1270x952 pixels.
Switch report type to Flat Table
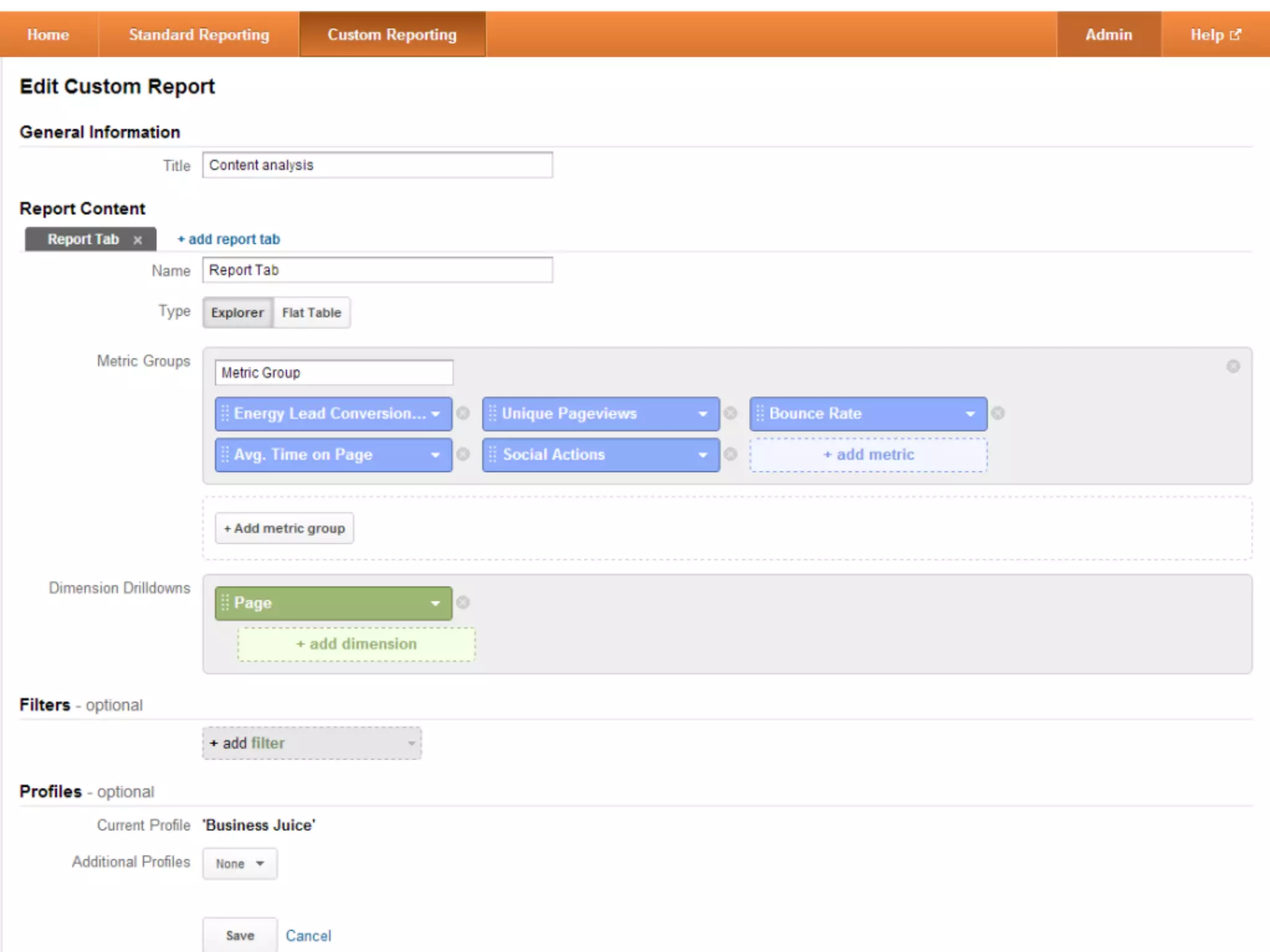(311, 312)
